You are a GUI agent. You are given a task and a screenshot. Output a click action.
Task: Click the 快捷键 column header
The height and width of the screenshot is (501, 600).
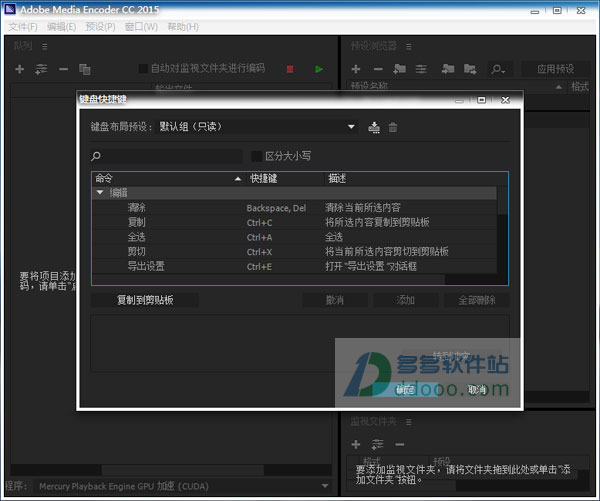(x=263, y=178)
